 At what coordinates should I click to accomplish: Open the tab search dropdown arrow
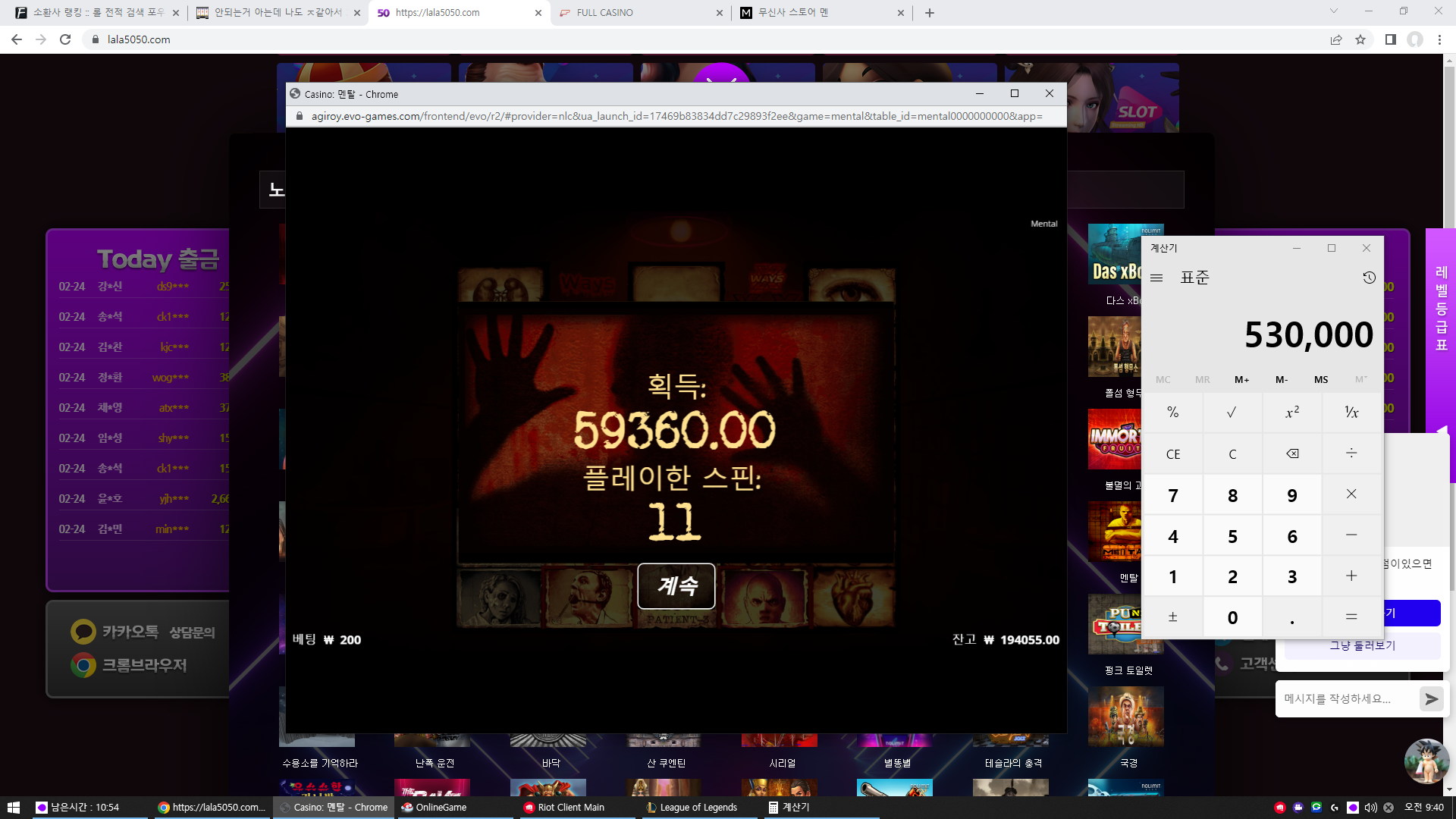pyautogui.click(x=1334, y=11)
